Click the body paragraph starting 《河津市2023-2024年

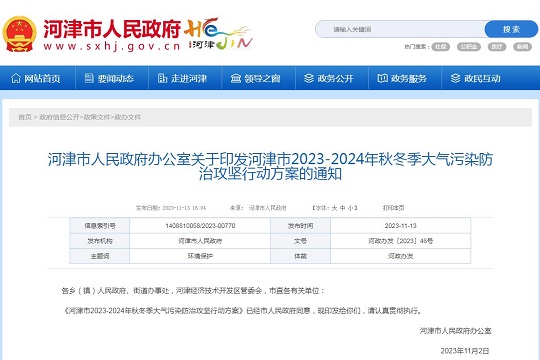(242, 311)
